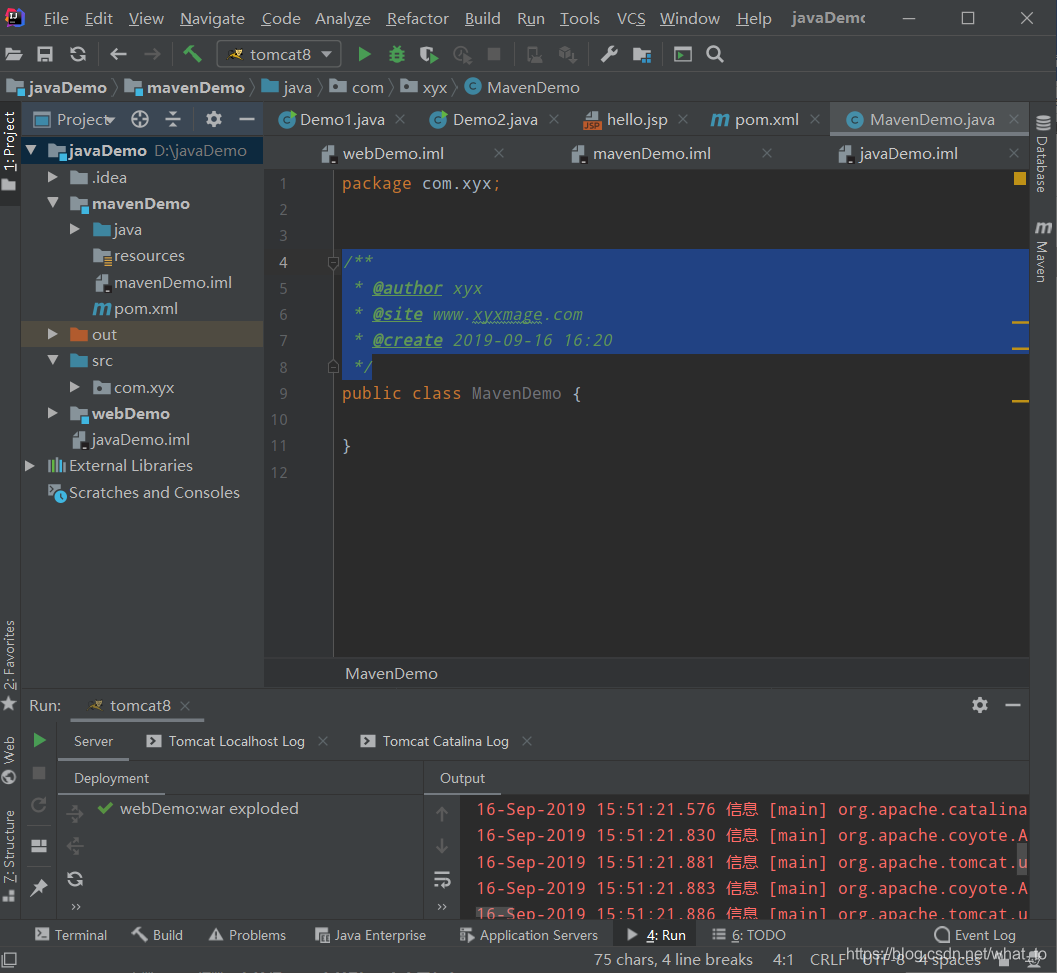
Task: Collapse the mavenDemo folder in tree
Action: click(x=54, y=203)
